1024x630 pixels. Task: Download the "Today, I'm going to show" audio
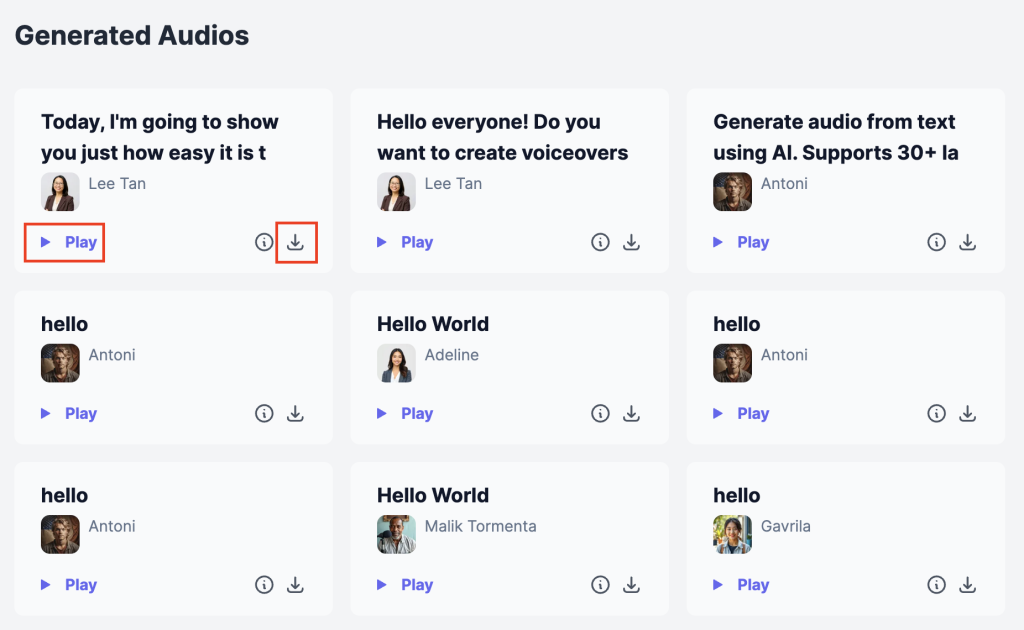tap(295, 242)
